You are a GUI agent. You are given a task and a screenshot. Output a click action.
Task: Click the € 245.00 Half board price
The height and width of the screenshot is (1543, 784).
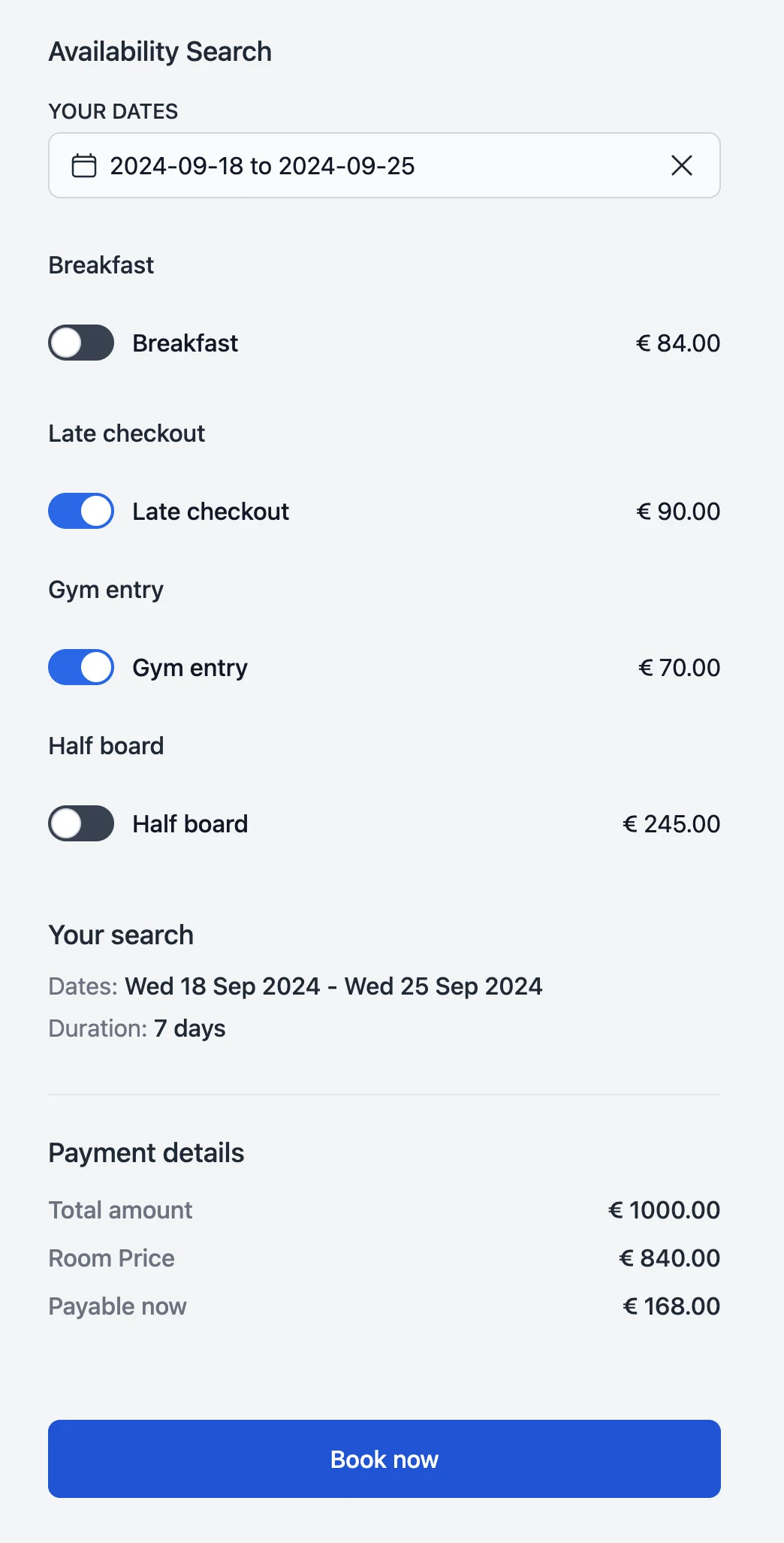[x=671, y=824]
